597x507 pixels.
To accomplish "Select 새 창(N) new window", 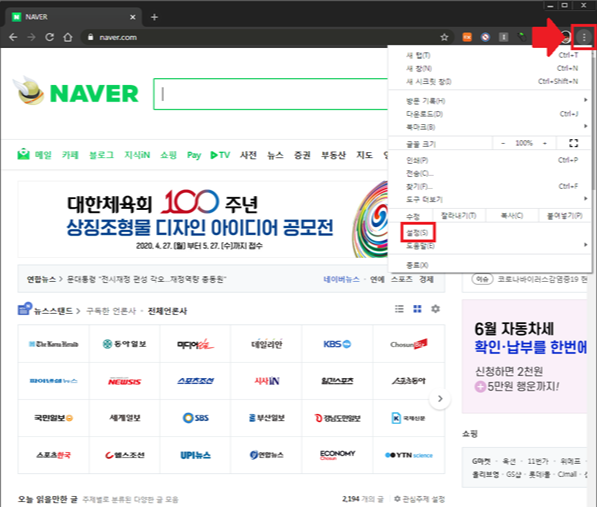I will point(490,69).
